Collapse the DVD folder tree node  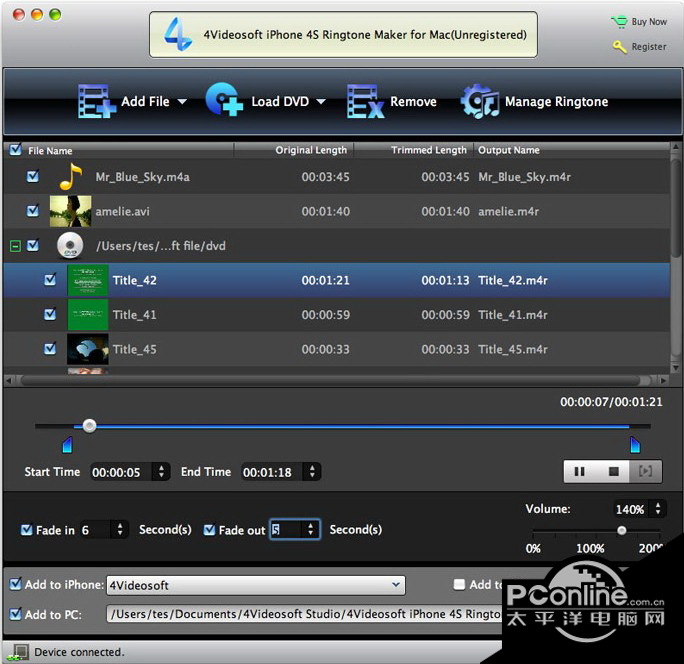click(15, 246)
